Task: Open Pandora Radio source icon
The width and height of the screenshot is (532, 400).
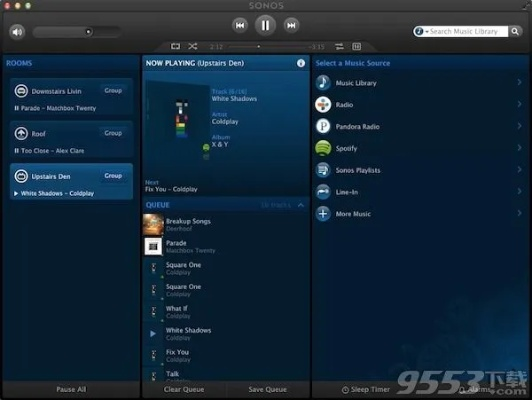Action: [323, 126]
